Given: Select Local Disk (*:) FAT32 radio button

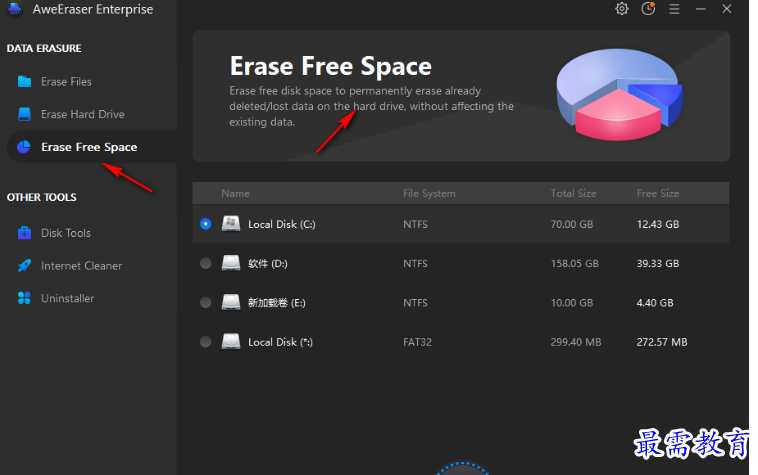Looking at the screenshot, I should coord(206,342).
